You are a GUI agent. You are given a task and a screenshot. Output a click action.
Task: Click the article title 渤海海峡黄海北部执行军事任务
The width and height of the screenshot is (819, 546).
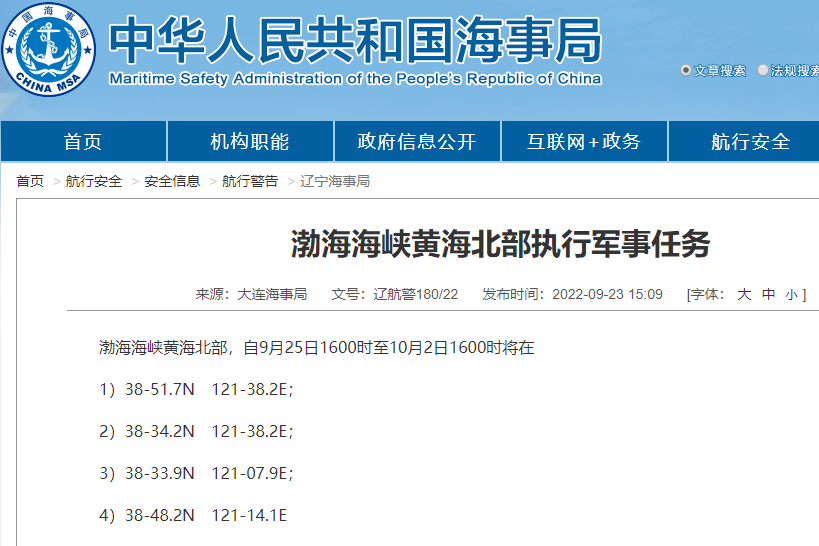click(x=500, y=244)
